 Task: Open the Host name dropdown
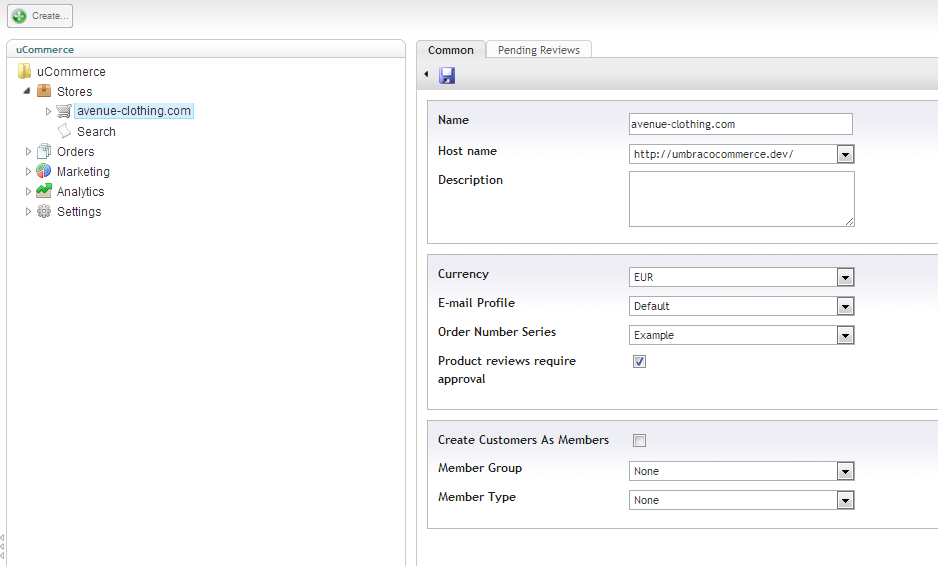[x=845, y=155]
